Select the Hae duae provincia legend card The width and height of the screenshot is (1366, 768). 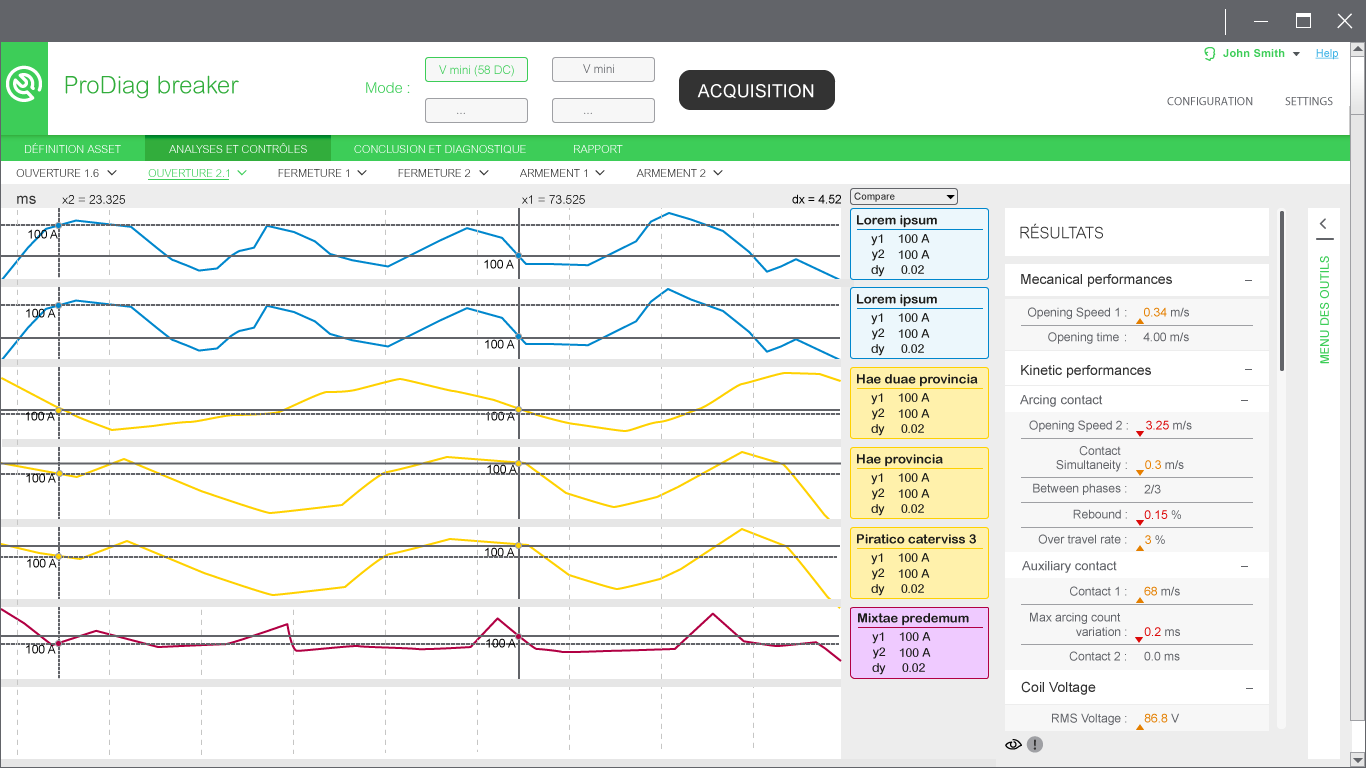point(919,403)
